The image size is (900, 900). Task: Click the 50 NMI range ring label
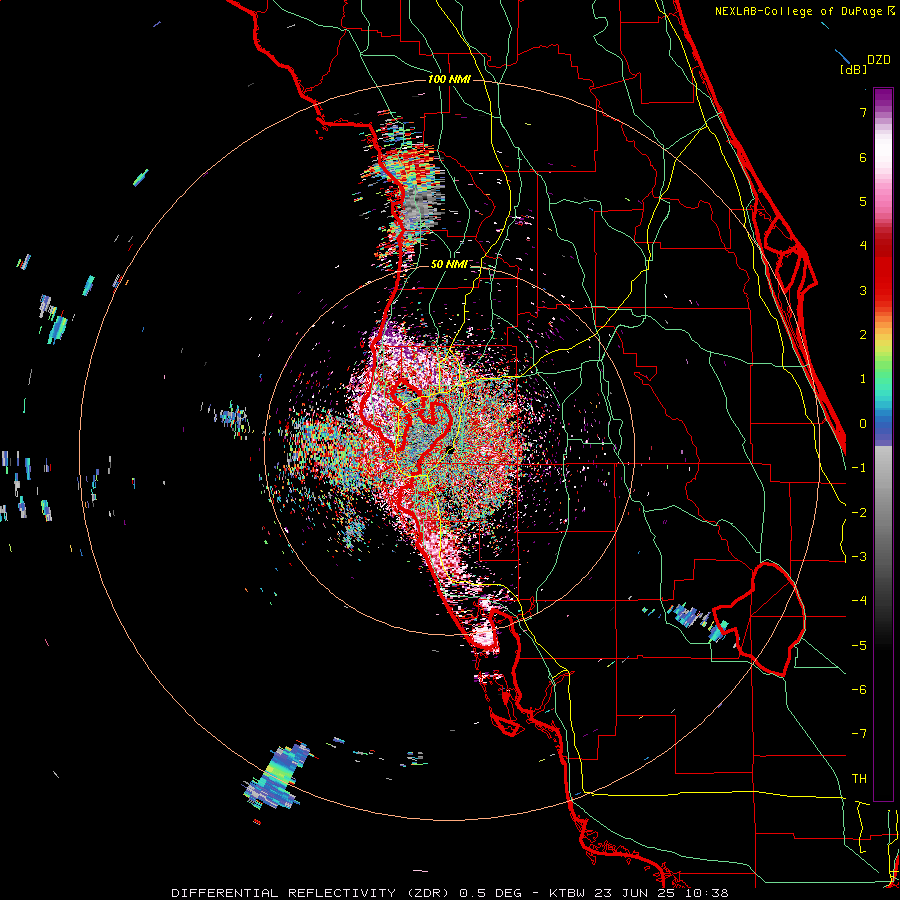coord(449,265)
